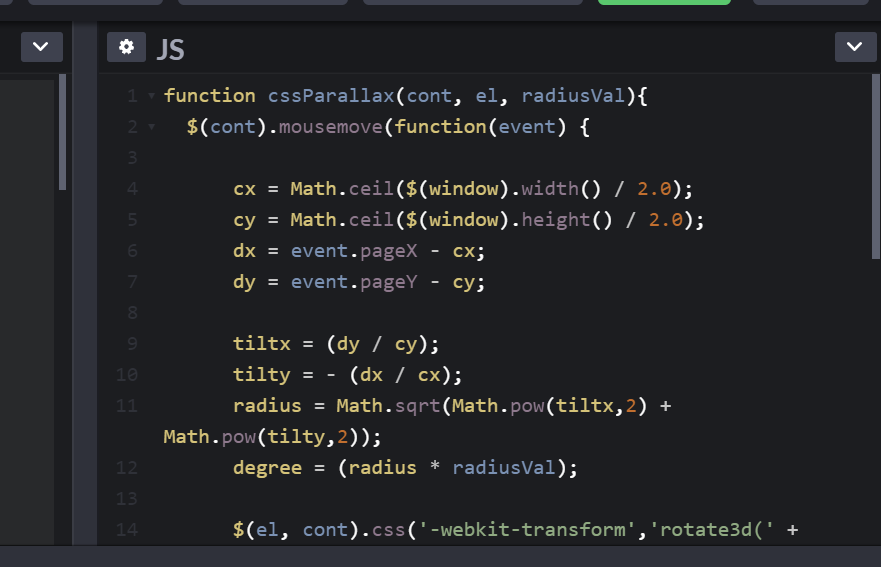Click 'height' on line 5
Screen dimensions: 881x567
coord(555,219)
